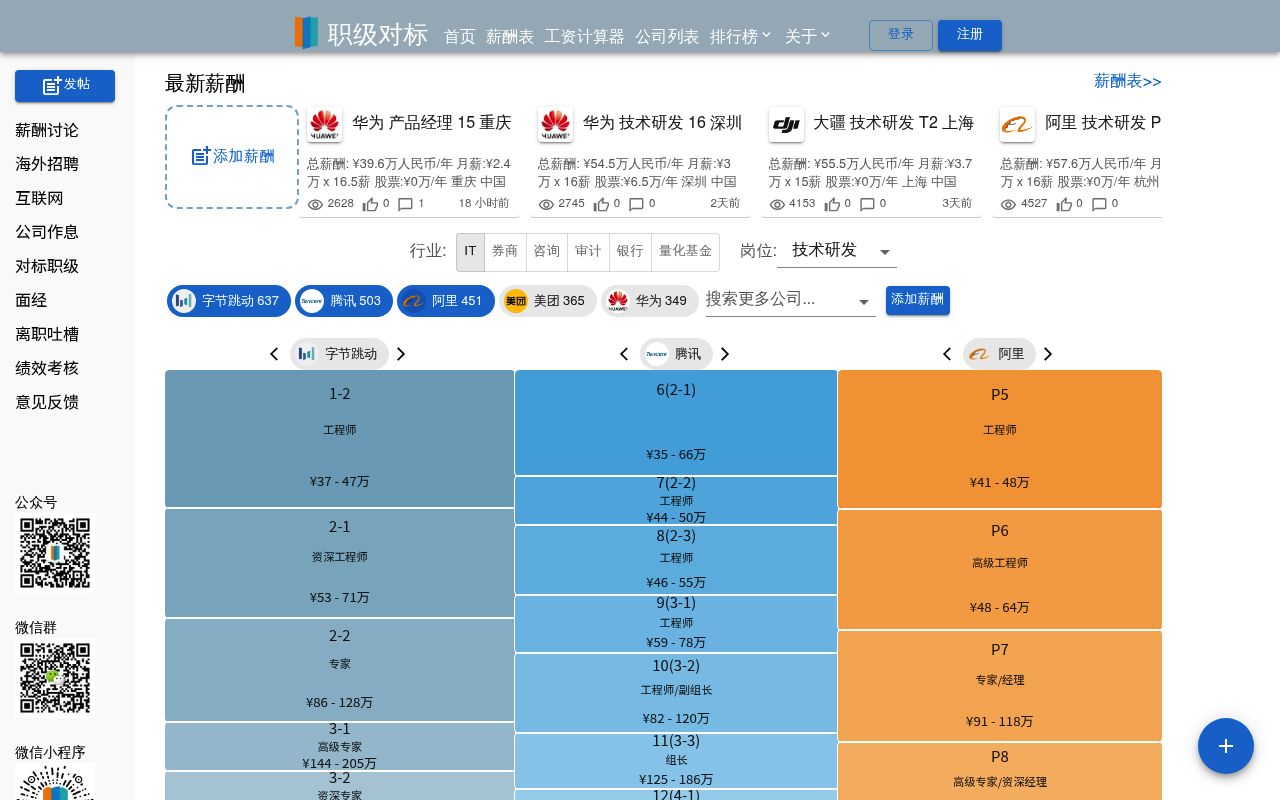
Task: Expand the 搜索更多公司 dropdown arrow
Action: 864,302
